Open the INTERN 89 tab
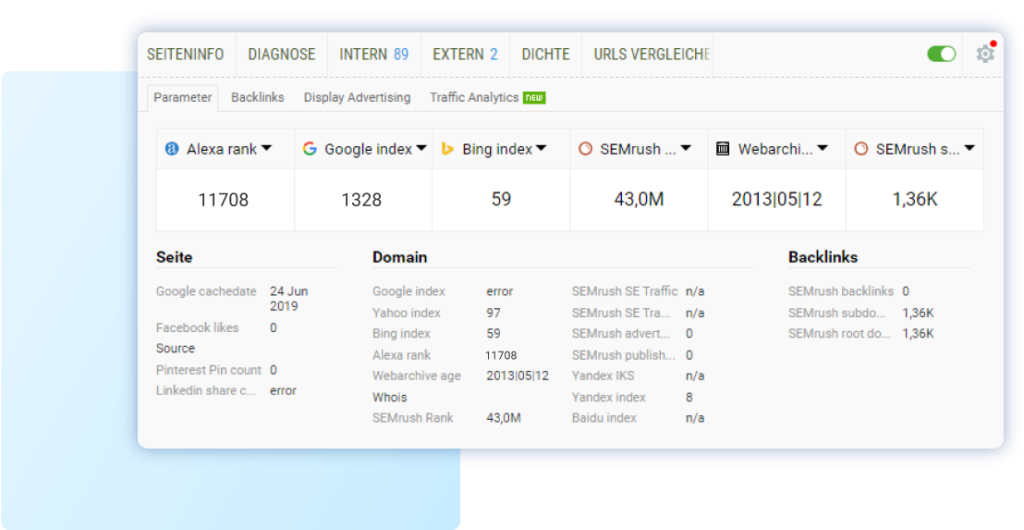The height and width of the screenshot is (530, 1024). coord(374,54)
